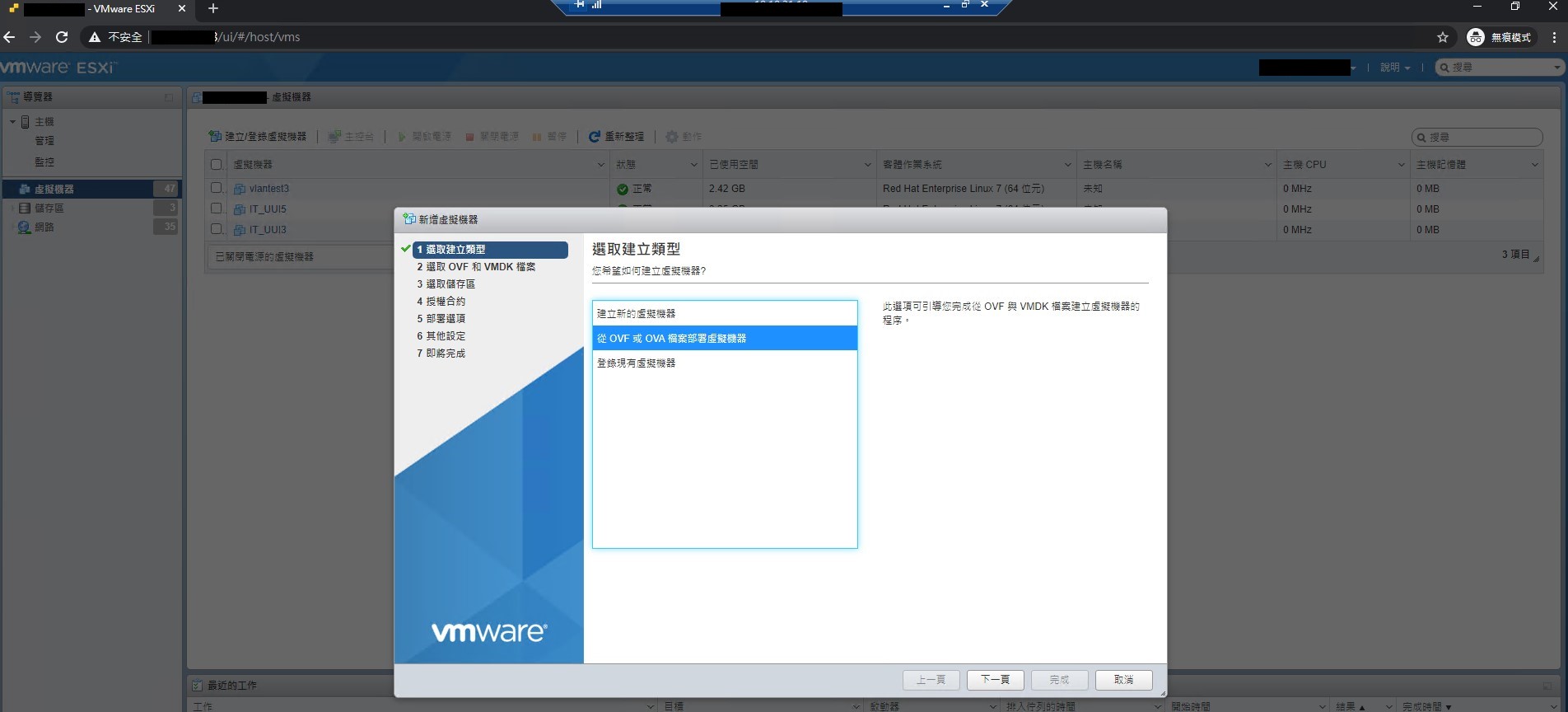Screen dimensions: 1568x712
Task: Open the Chrome menu (three dots)
Action: (1553, 37)
